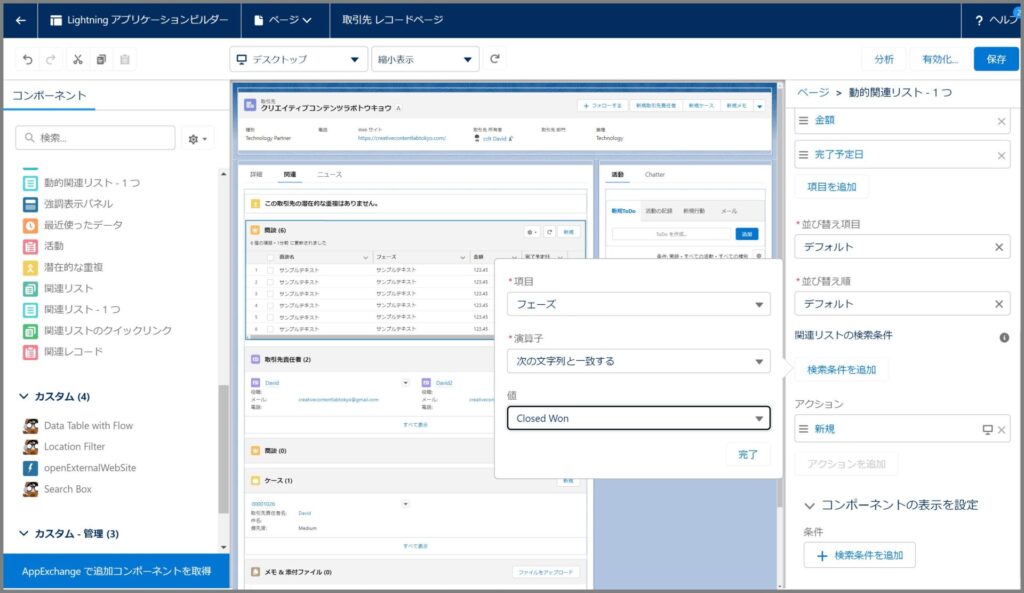1024x593 pixels.
Task: Switch to the Chatter tab
Action: 654,175
